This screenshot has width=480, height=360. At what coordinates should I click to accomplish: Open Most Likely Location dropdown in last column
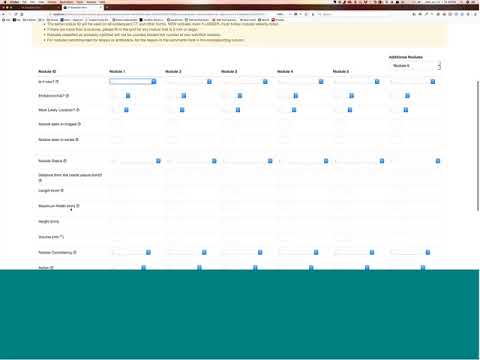[399, 110]
